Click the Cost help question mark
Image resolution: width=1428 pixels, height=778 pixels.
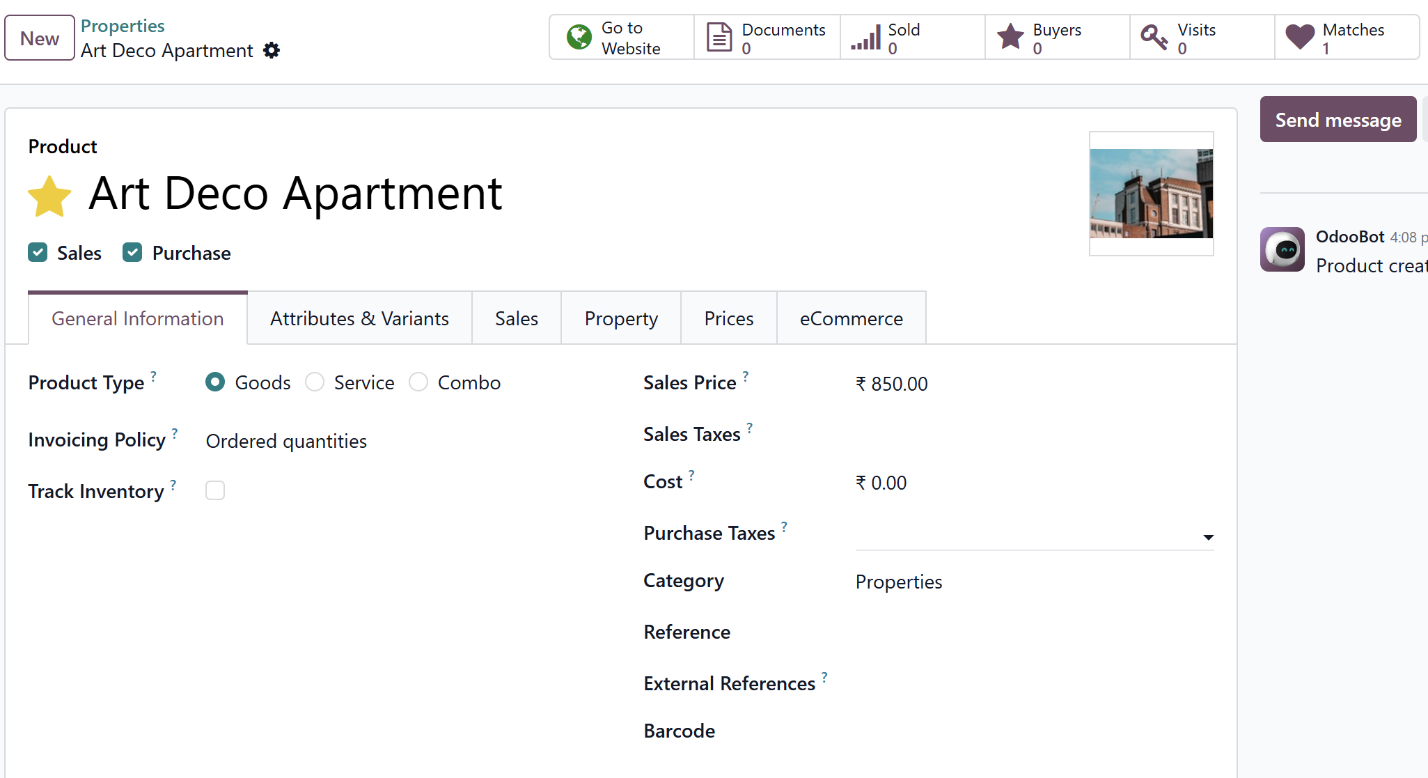691,476
